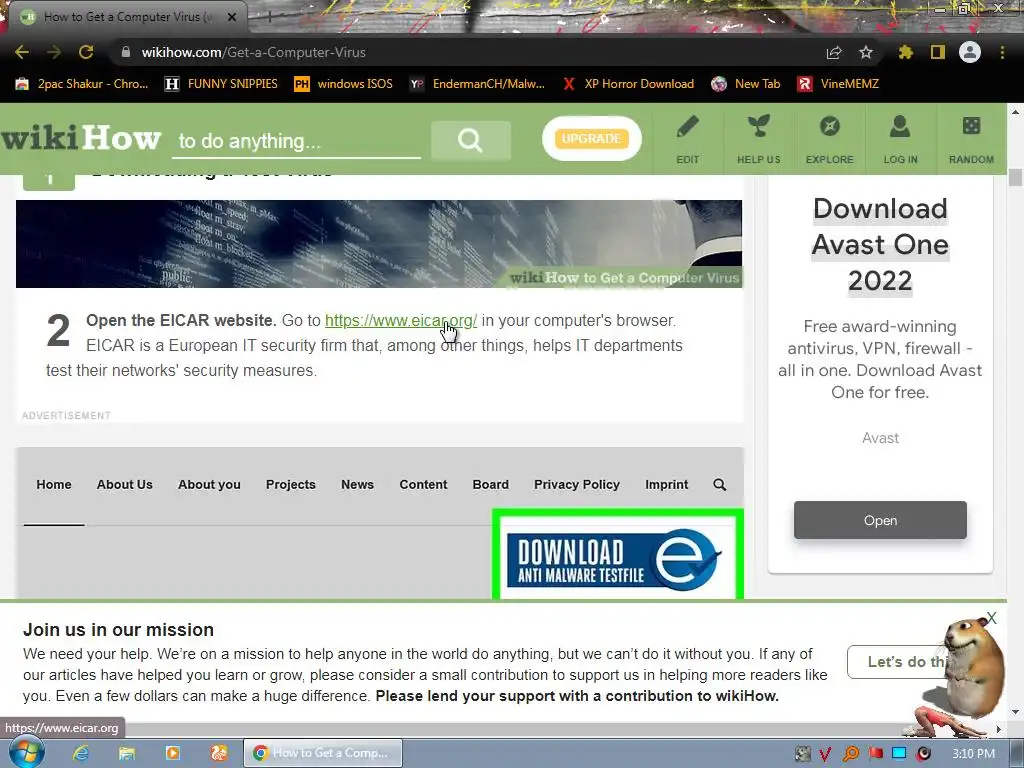Image resolution: width=1024 pixels, height=768 pixels.
Task: Reload the wikiHow page
Action: click(x=86, y=52)
